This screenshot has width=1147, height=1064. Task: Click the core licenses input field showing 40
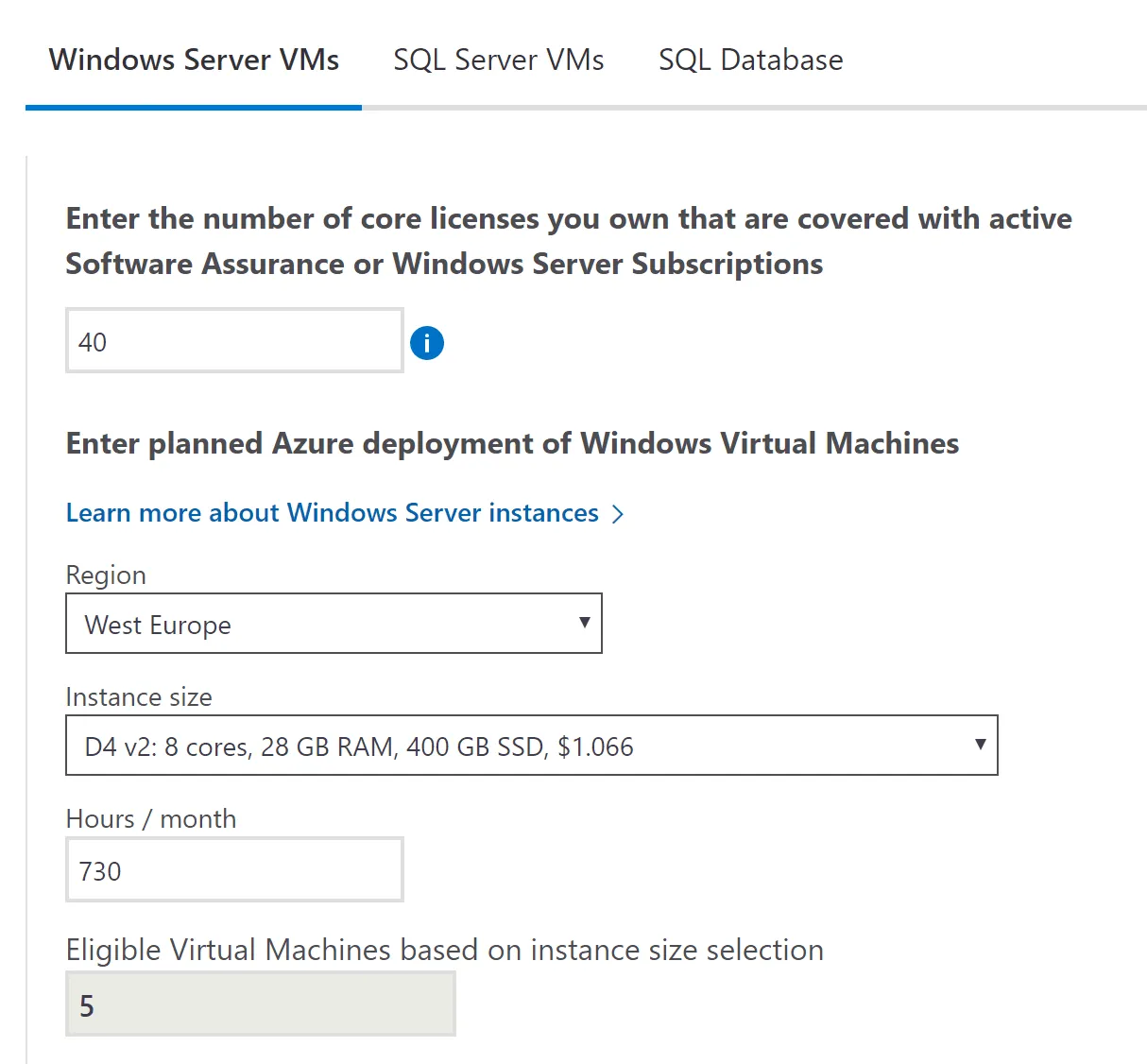[x=234, y=340]
